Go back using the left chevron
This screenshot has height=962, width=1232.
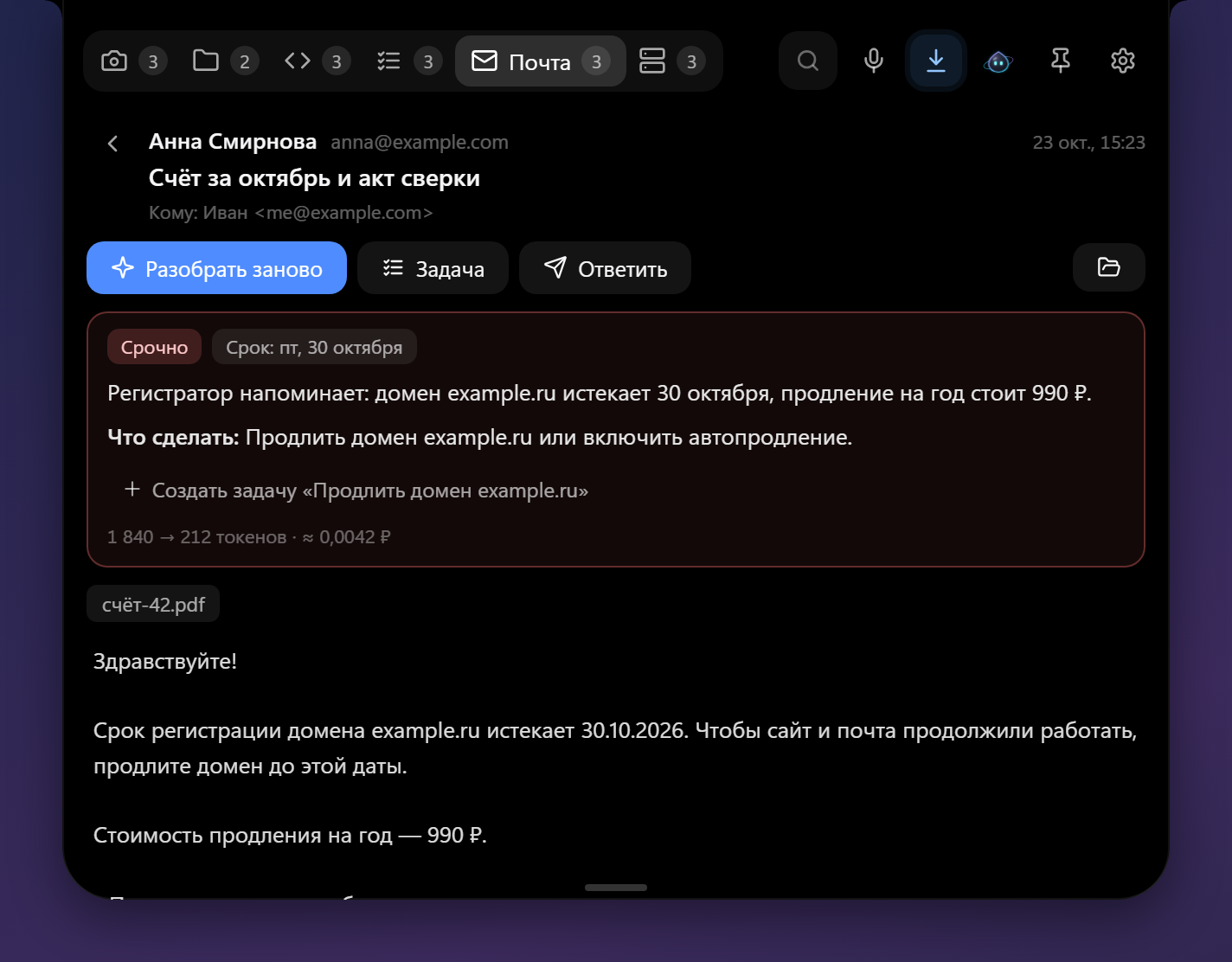(x=112, y=144)
